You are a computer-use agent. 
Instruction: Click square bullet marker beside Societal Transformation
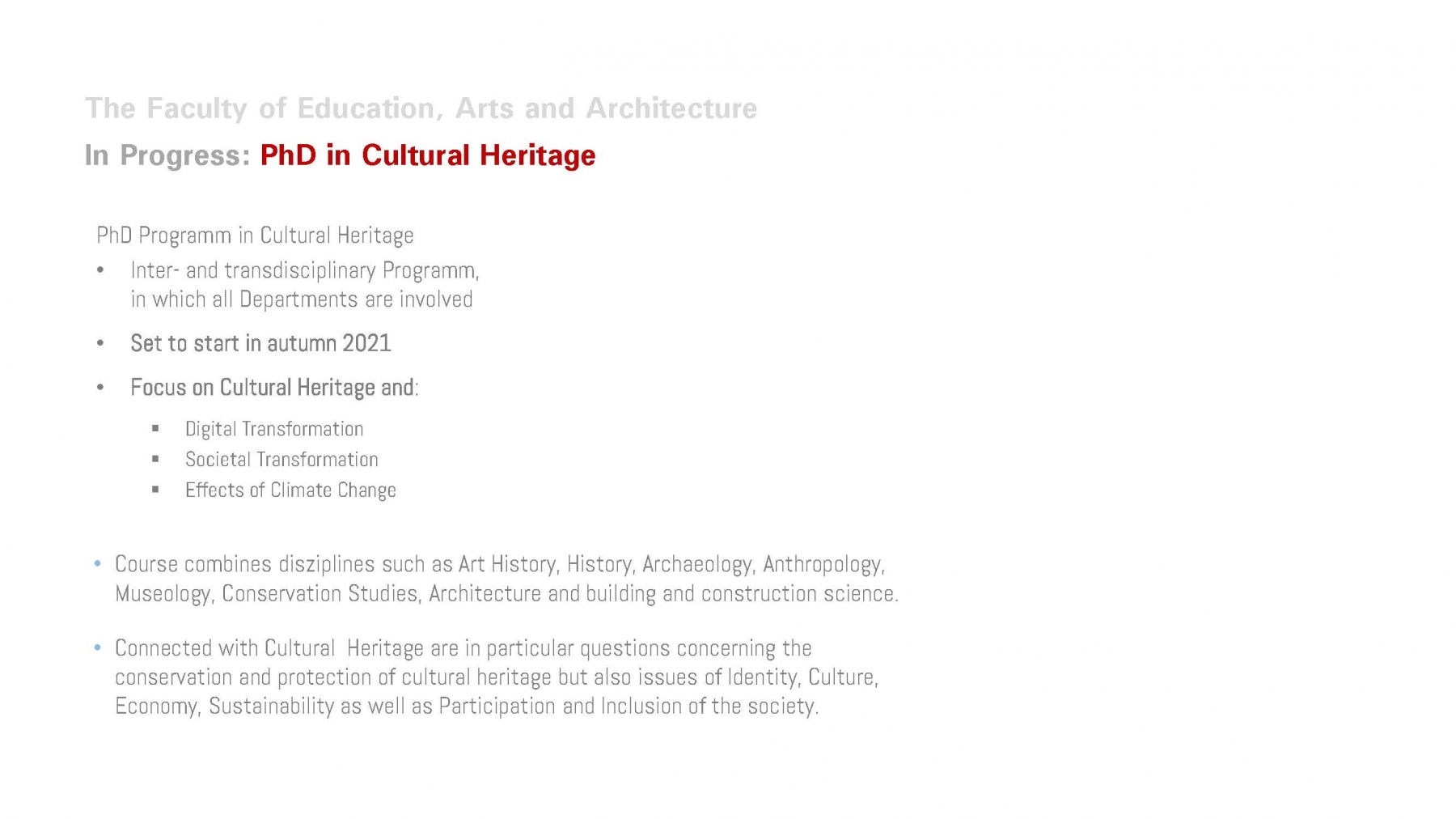pyautogui.click(x=155, y=459)
